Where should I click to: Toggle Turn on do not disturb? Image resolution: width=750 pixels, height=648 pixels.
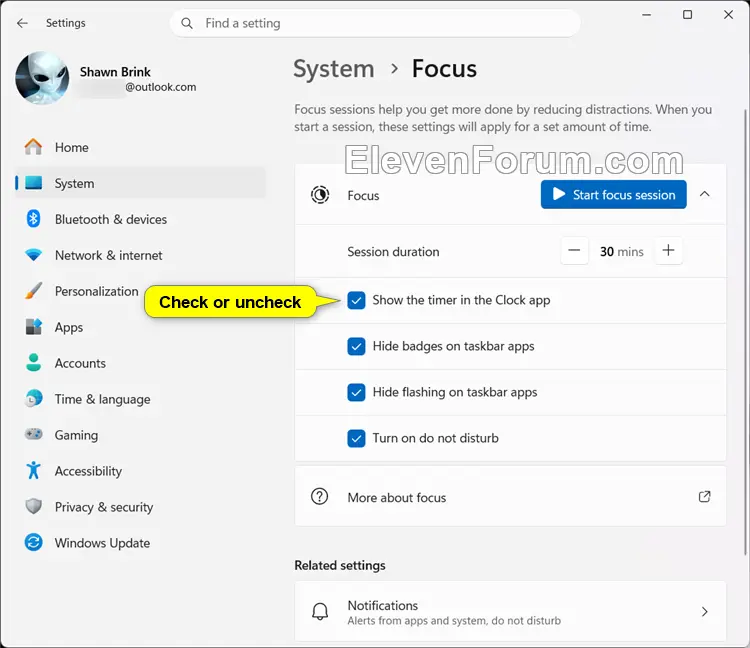[x=356, y=438]
